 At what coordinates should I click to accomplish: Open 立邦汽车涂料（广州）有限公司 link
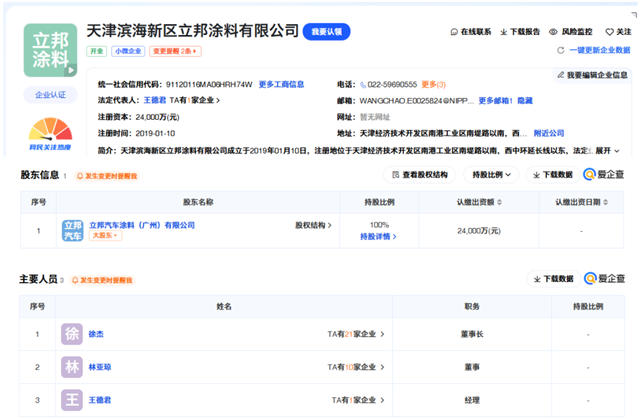point(142,226)
